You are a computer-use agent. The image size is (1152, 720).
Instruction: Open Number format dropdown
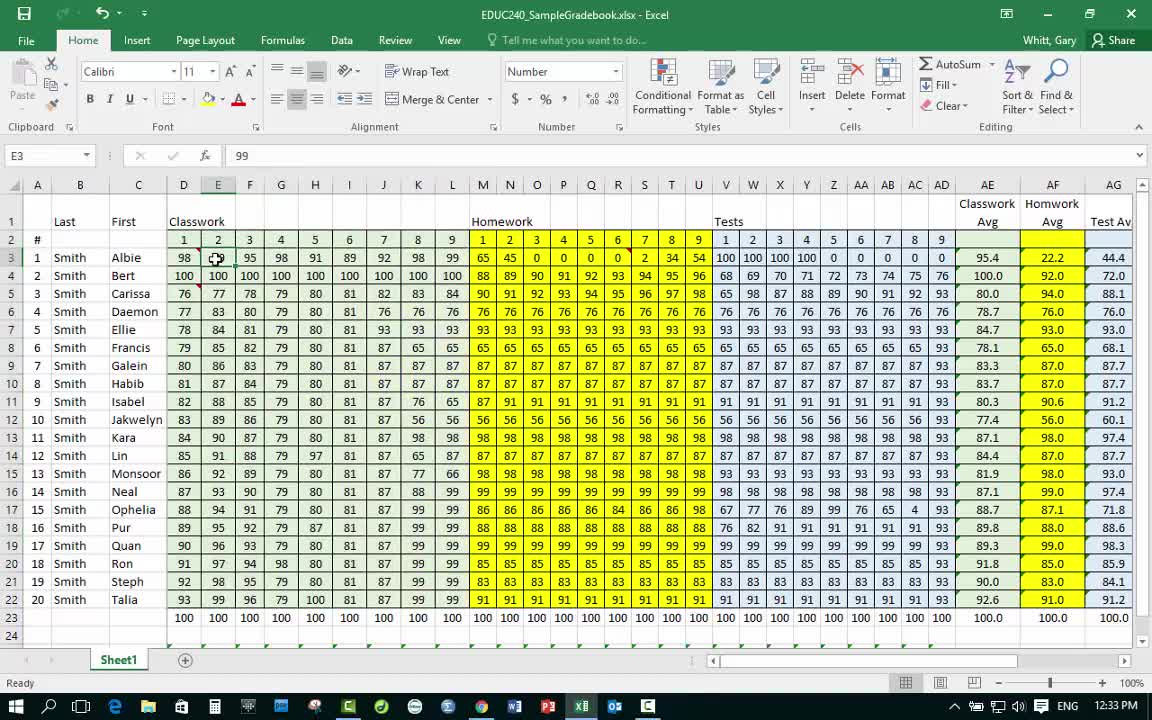616,71
